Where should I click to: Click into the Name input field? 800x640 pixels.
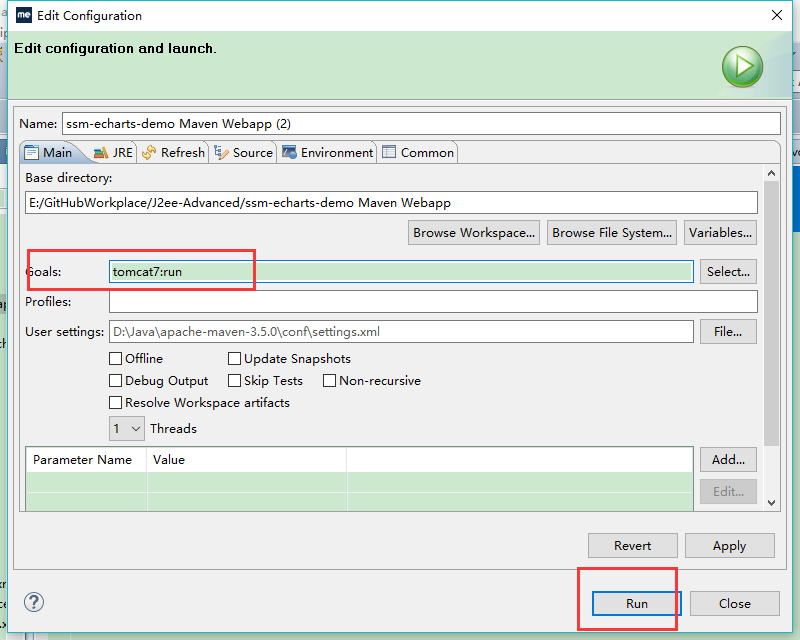click(x=421, y=124)
